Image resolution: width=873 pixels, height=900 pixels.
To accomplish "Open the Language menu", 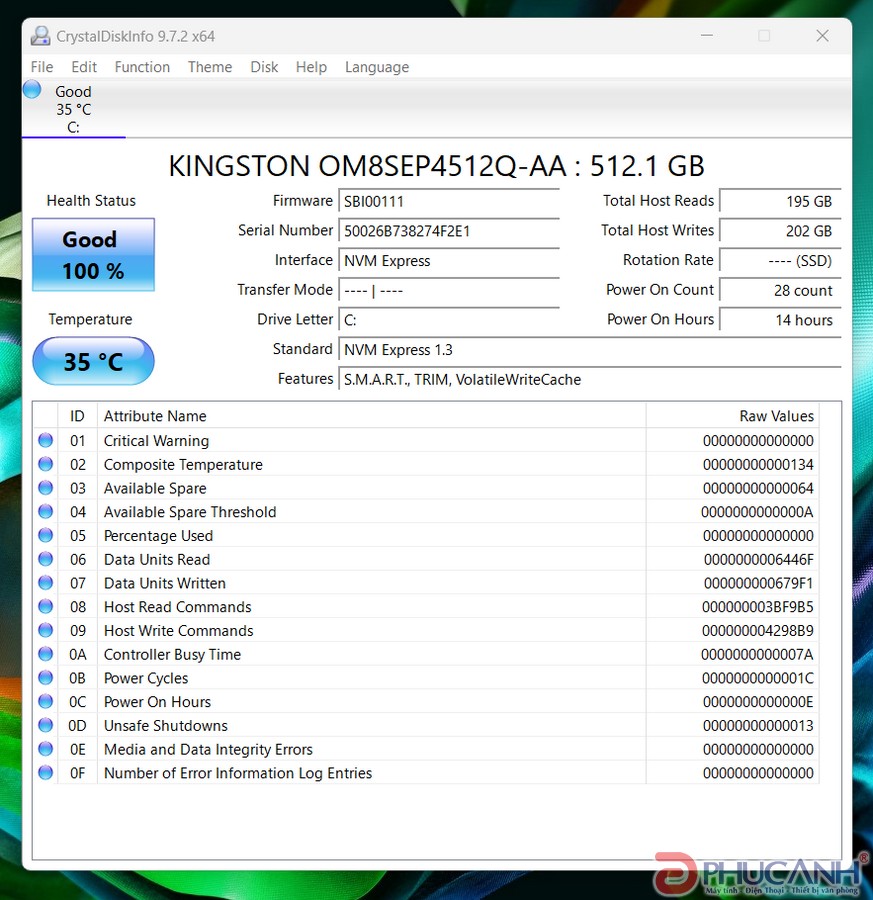I will pos(376,67).
